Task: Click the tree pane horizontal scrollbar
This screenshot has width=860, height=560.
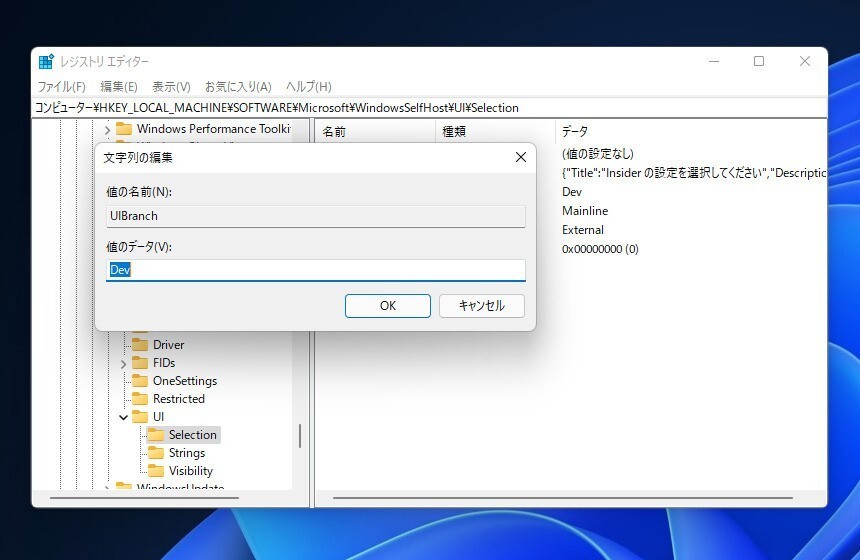Action: 144,498
